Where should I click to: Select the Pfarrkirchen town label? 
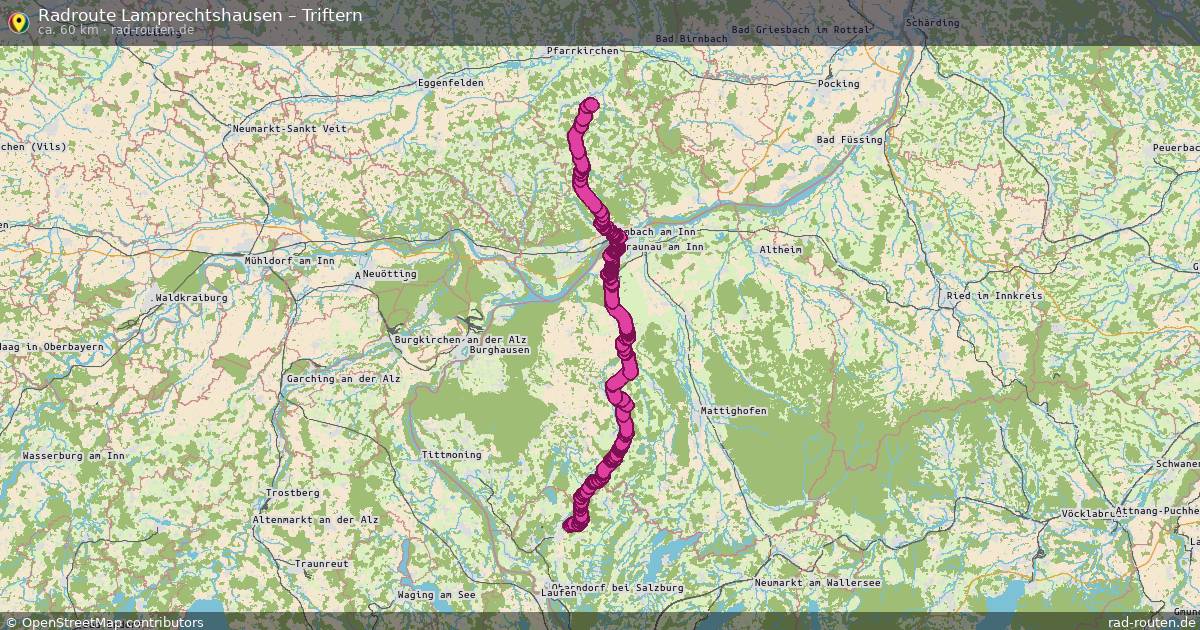tap(583, 50)
